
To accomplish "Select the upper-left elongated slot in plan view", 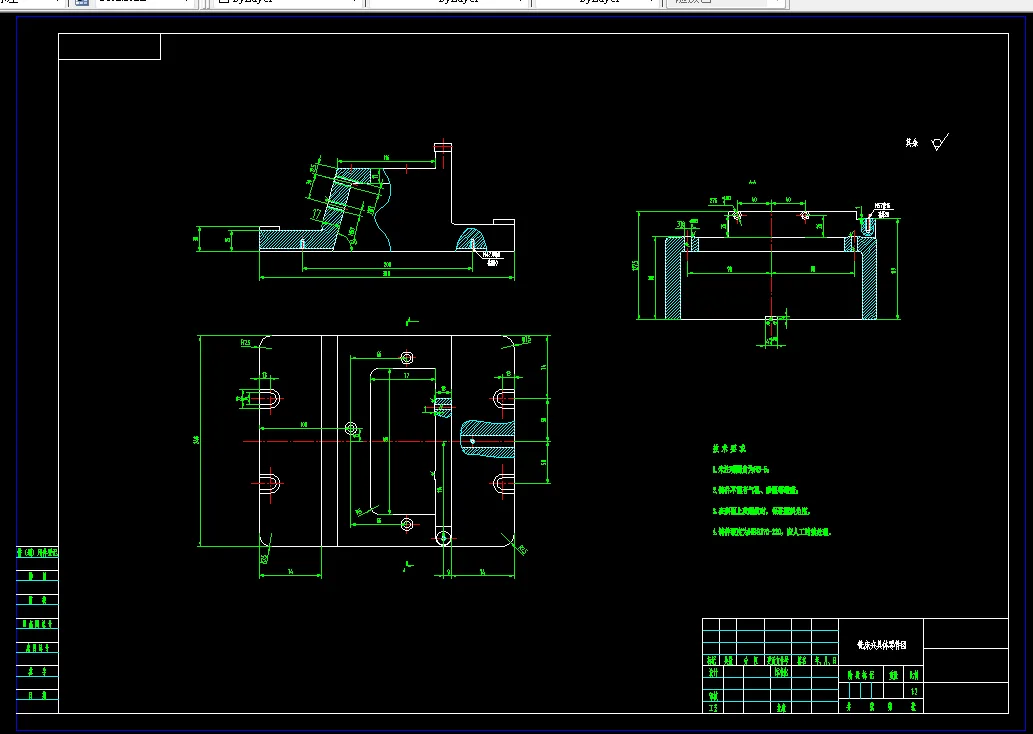I will [x=269, y=399].
